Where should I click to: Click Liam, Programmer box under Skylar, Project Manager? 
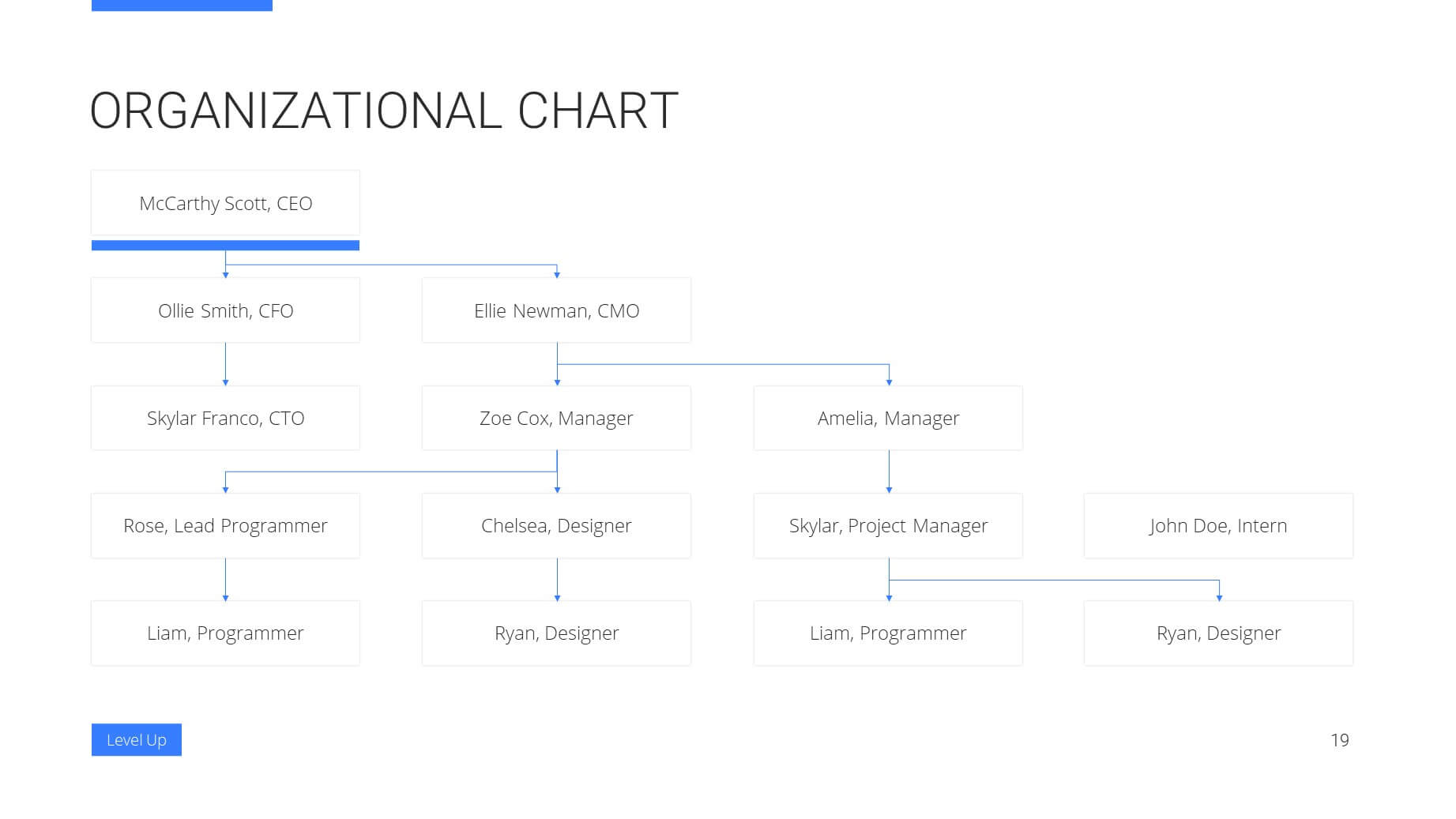pyautogui.click(x=888, y=633)
